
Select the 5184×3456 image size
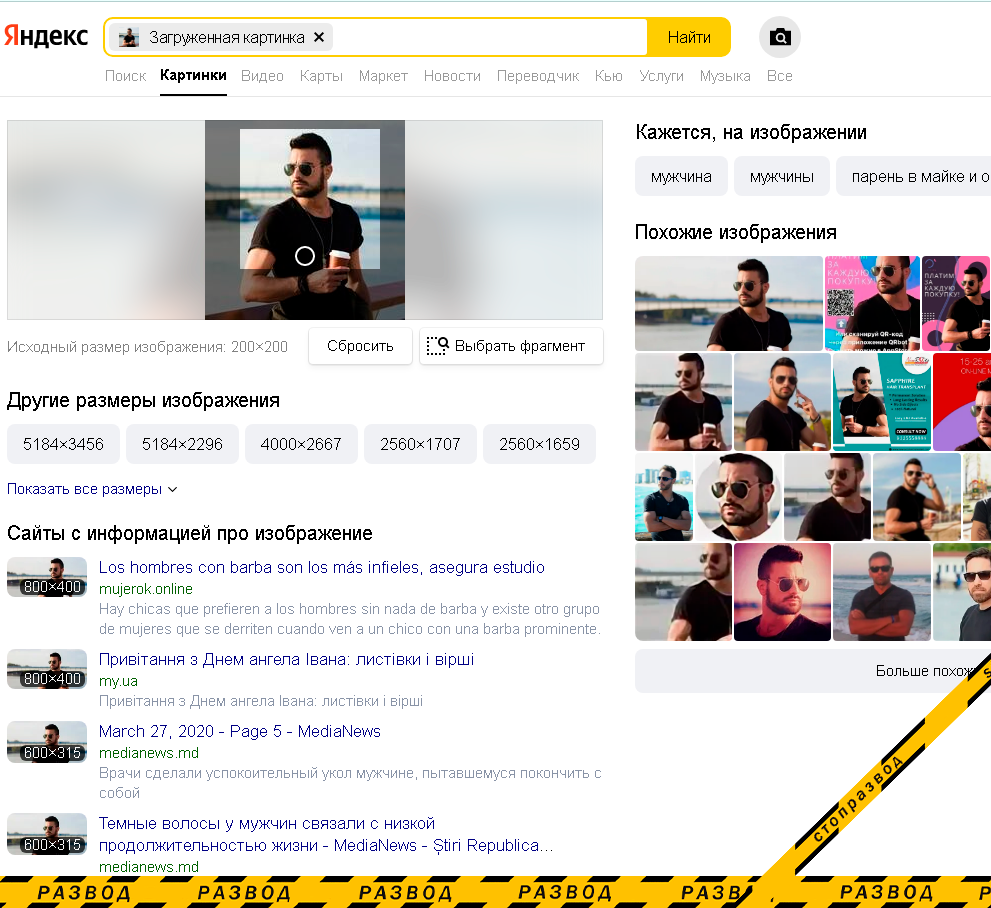pos(63,444)
